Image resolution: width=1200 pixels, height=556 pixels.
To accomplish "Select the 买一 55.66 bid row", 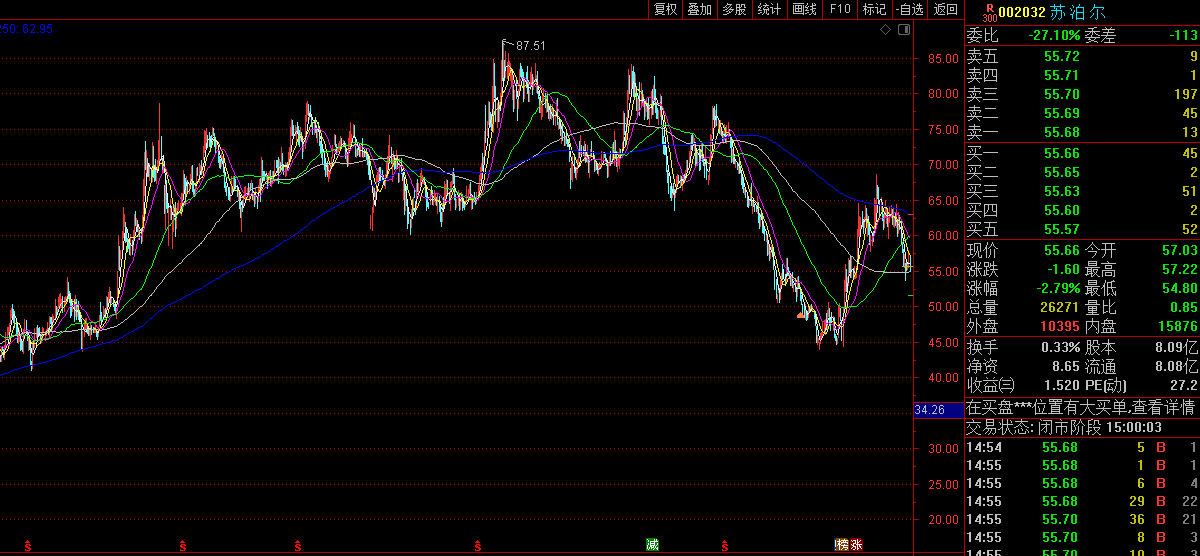I will (x=1082, y=153).
